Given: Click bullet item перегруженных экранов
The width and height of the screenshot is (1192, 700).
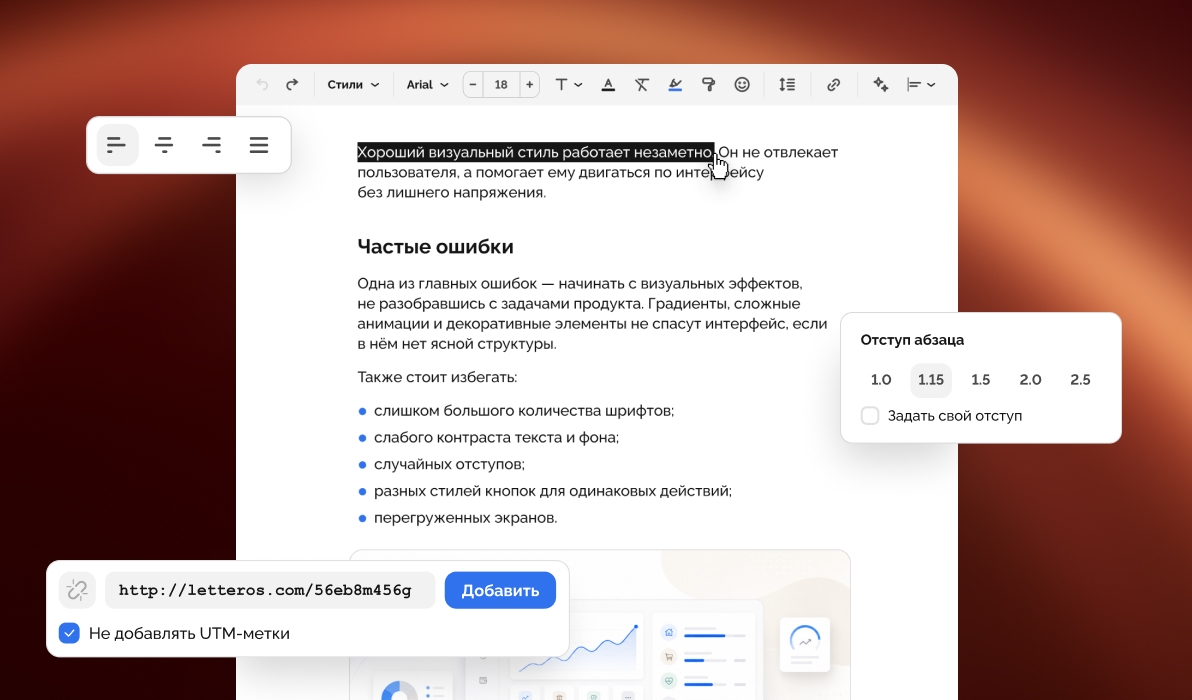Looking at the screenshot, I should tap(465, 518).
